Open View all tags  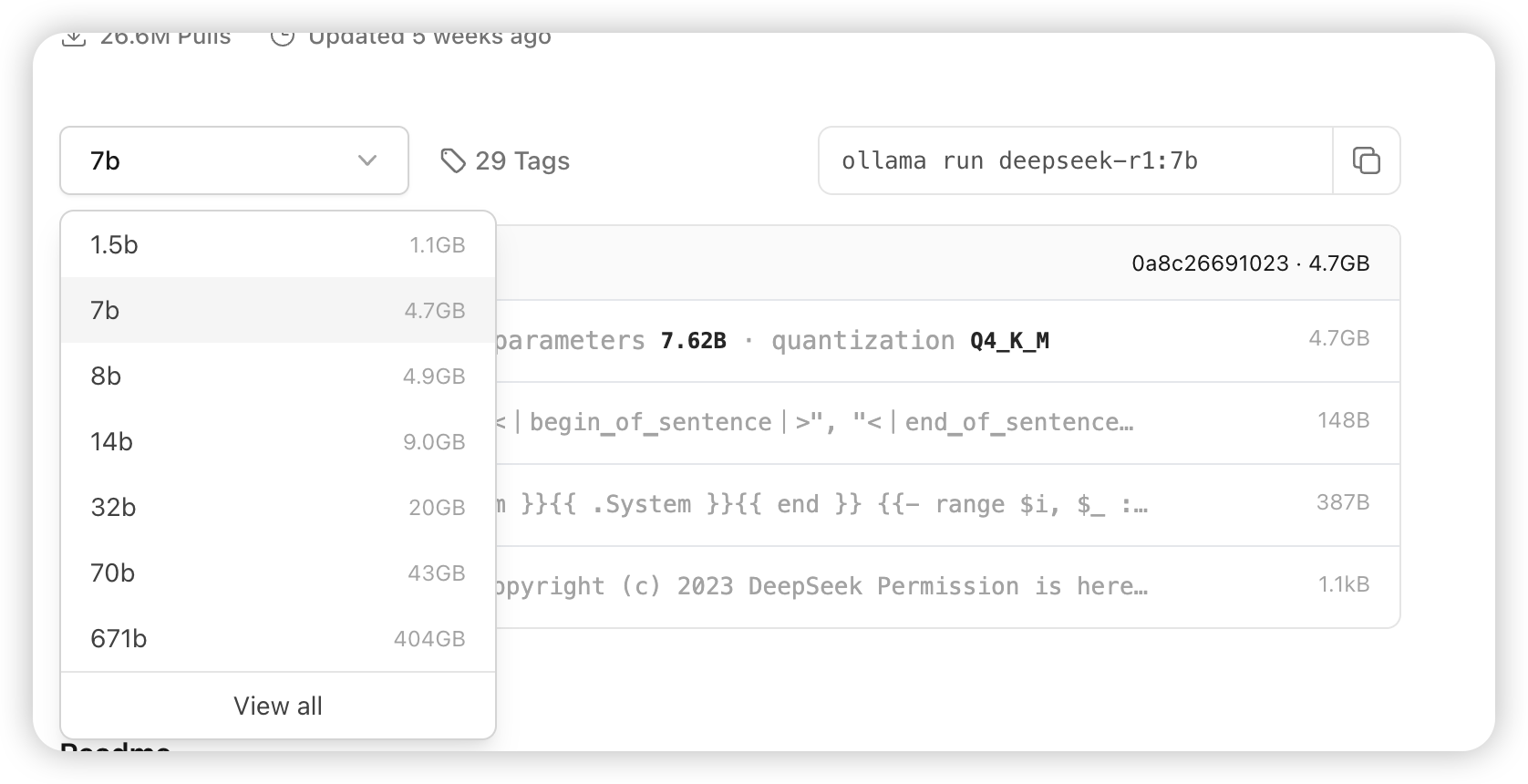pyautogui.click(x=278, y=706)
